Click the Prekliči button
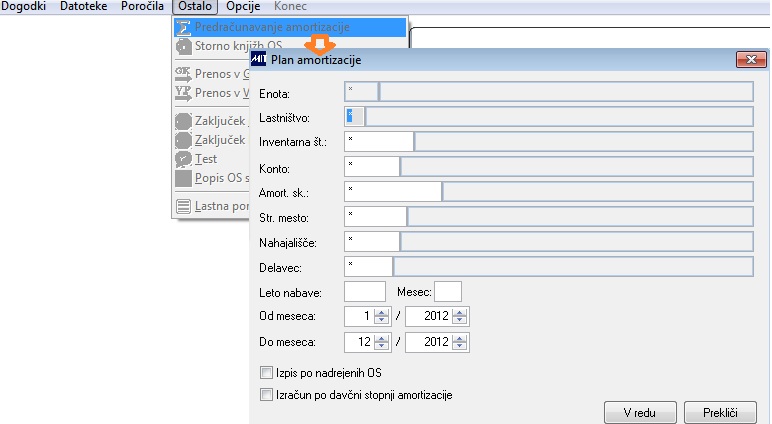 tap(720, 413)
